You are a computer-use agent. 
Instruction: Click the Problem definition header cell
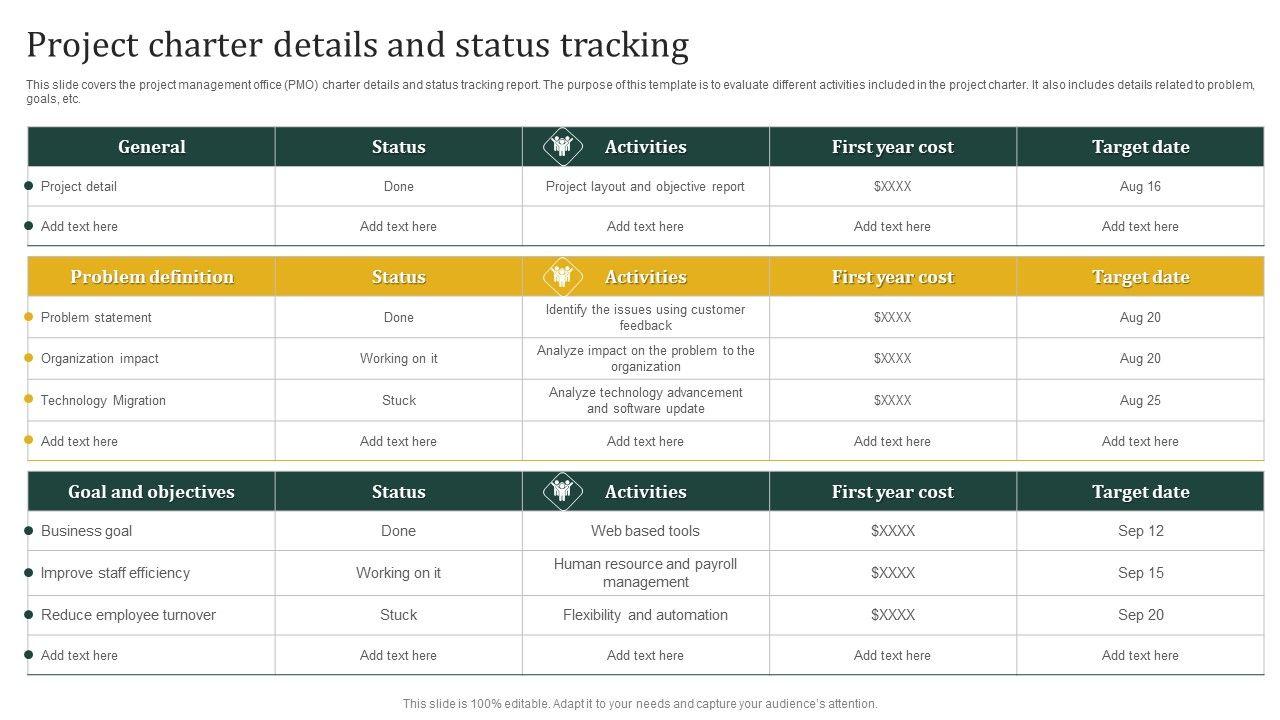pos(152,277)
